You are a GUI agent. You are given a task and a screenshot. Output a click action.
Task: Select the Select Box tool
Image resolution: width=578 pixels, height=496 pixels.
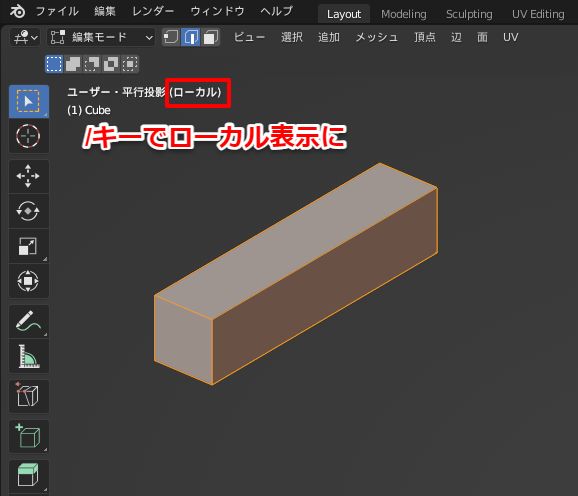pyautogui.click(x=29, y=101)
